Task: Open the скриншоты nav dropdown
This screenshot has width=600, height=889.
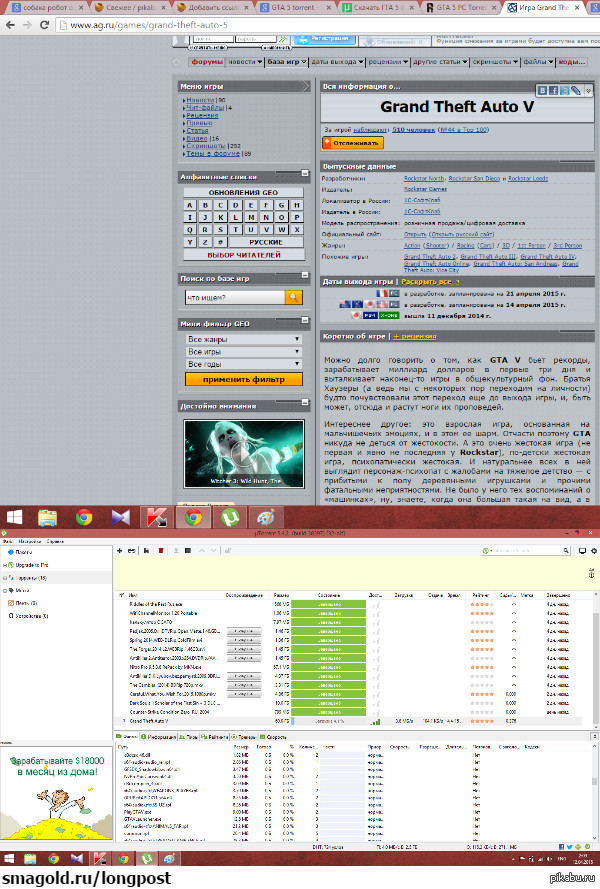Action: tap(495, 62)
